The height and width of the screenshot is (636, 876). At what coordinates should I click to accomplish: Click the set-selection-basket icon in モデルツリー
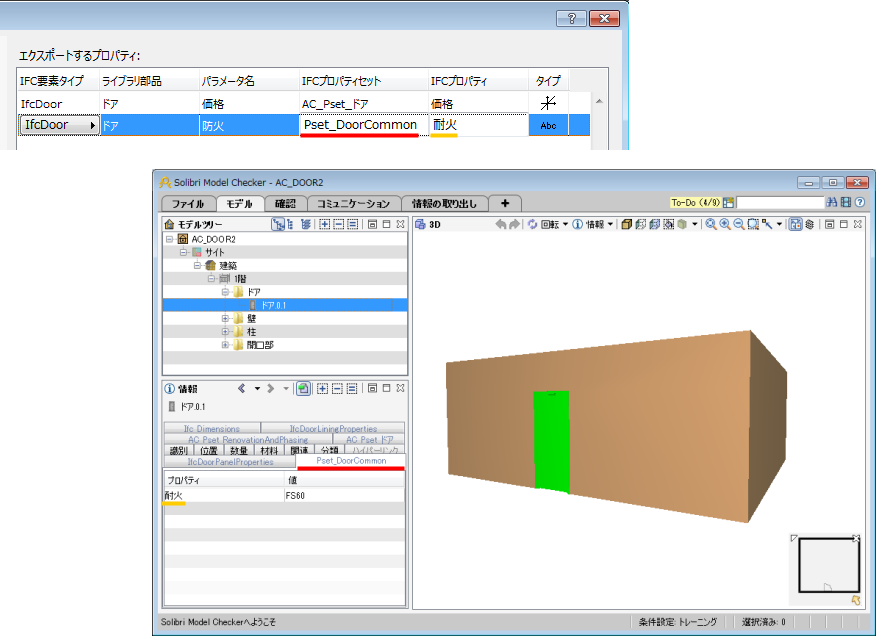[x=353, y=224]
